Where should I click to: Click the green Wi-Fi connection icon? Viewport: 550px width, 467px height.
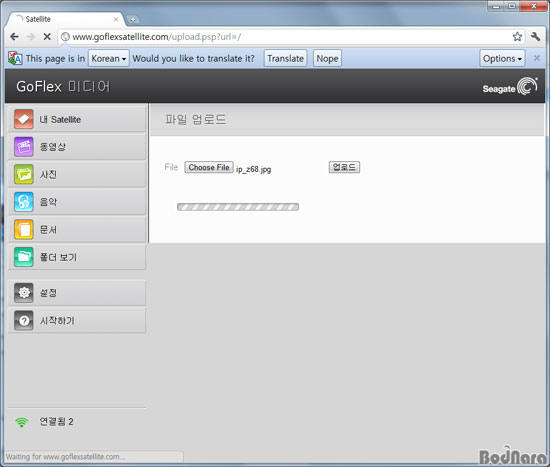click(x=22, y=422)
